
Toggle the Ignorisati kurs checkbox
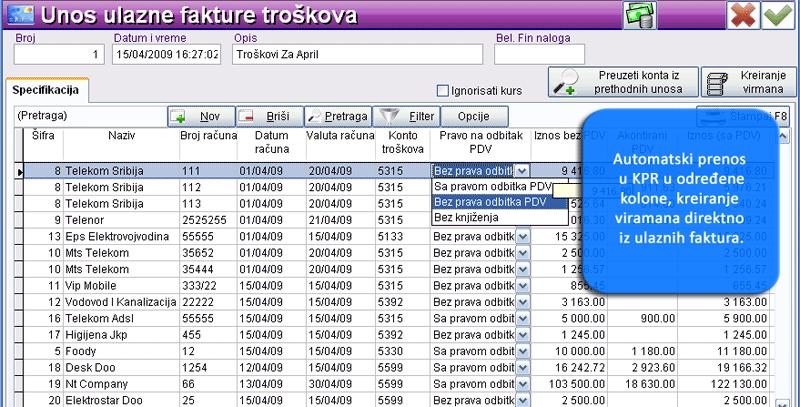(444, 90)
